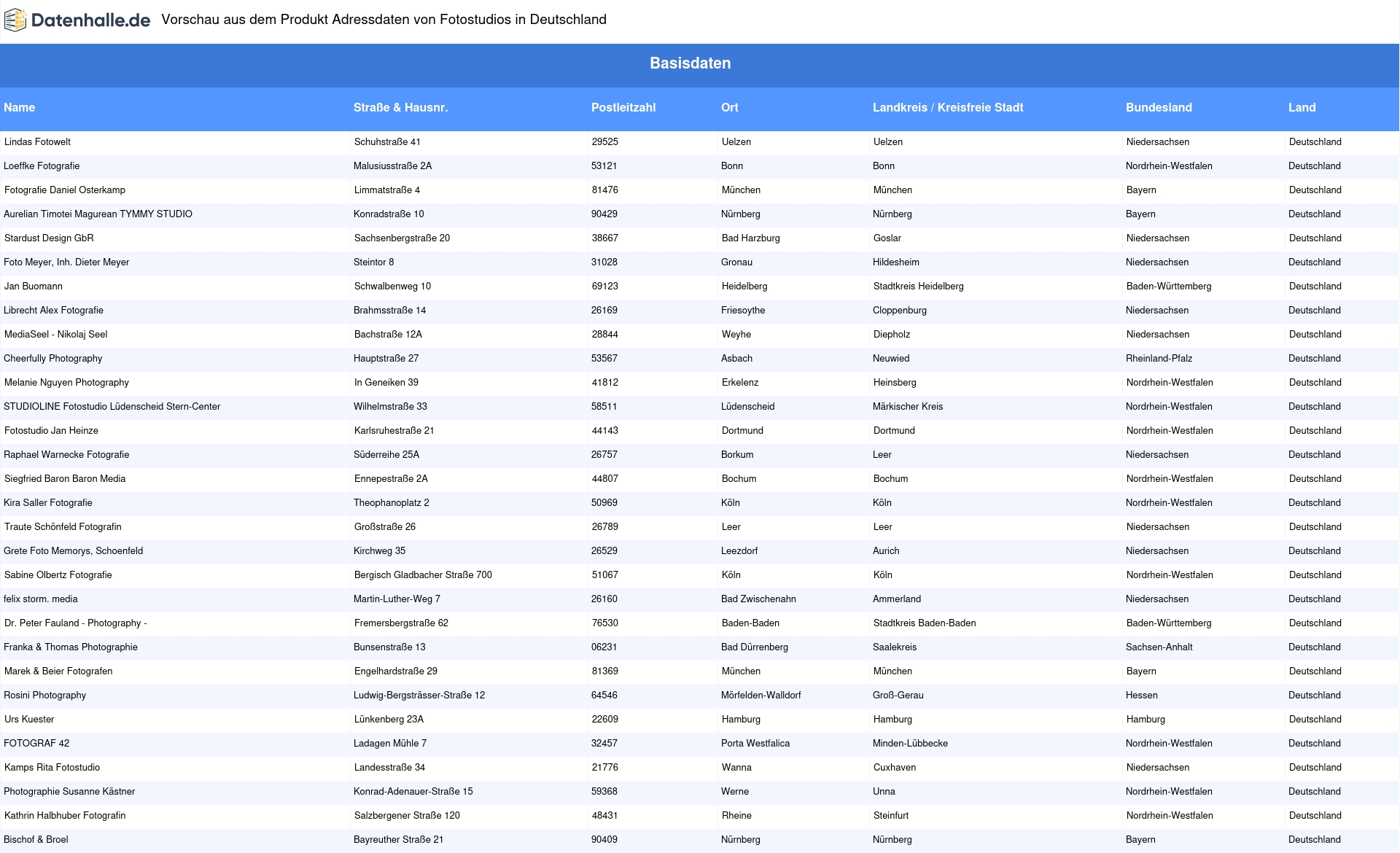Click Bischof & Broel name
This screenshot has width=1400, height=853.
click(x=36, y=839)
